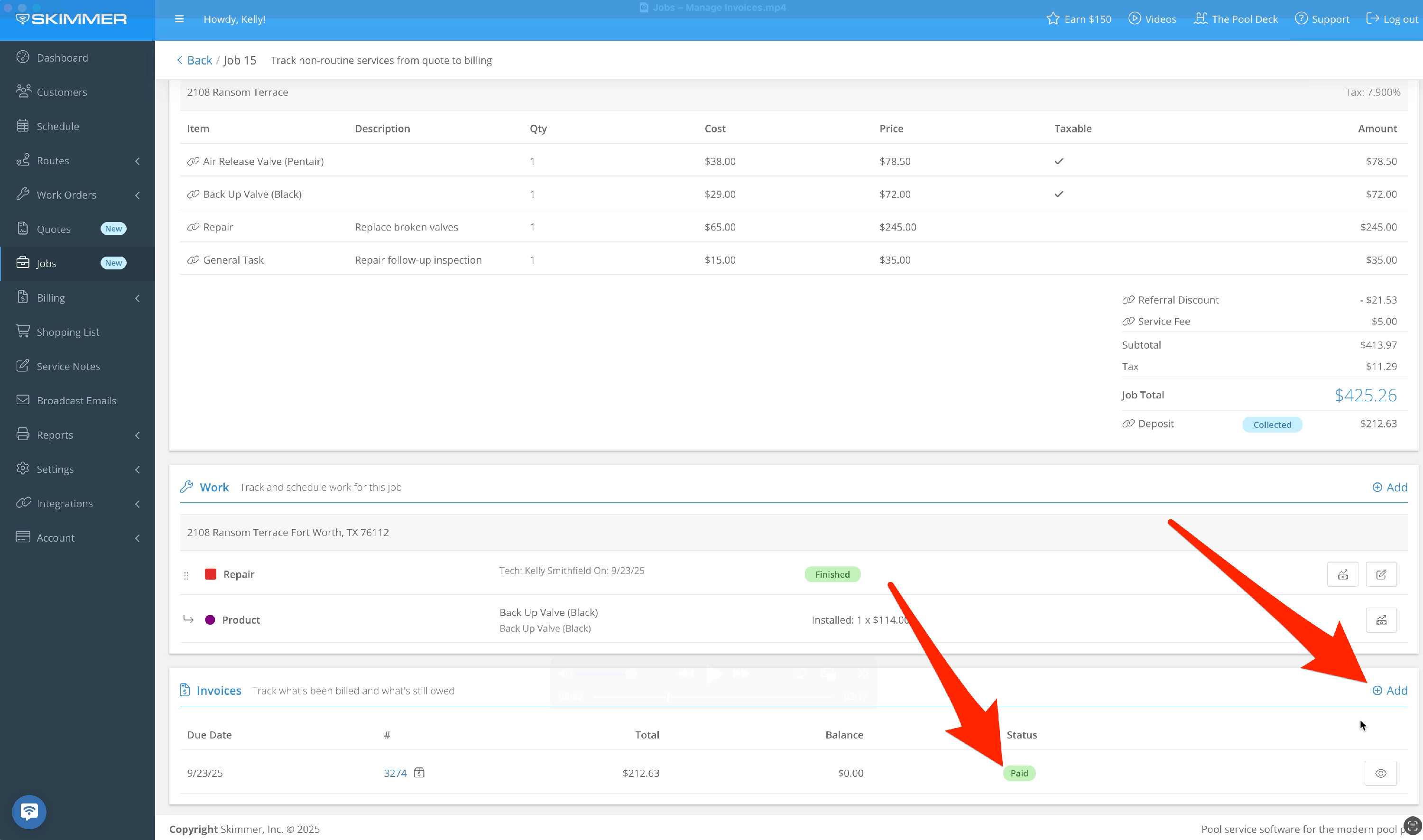Click Taxable checkmark for Air Release Valve
The image size is (1423, 840).
pyautogui.click(x=1059, y=161)
